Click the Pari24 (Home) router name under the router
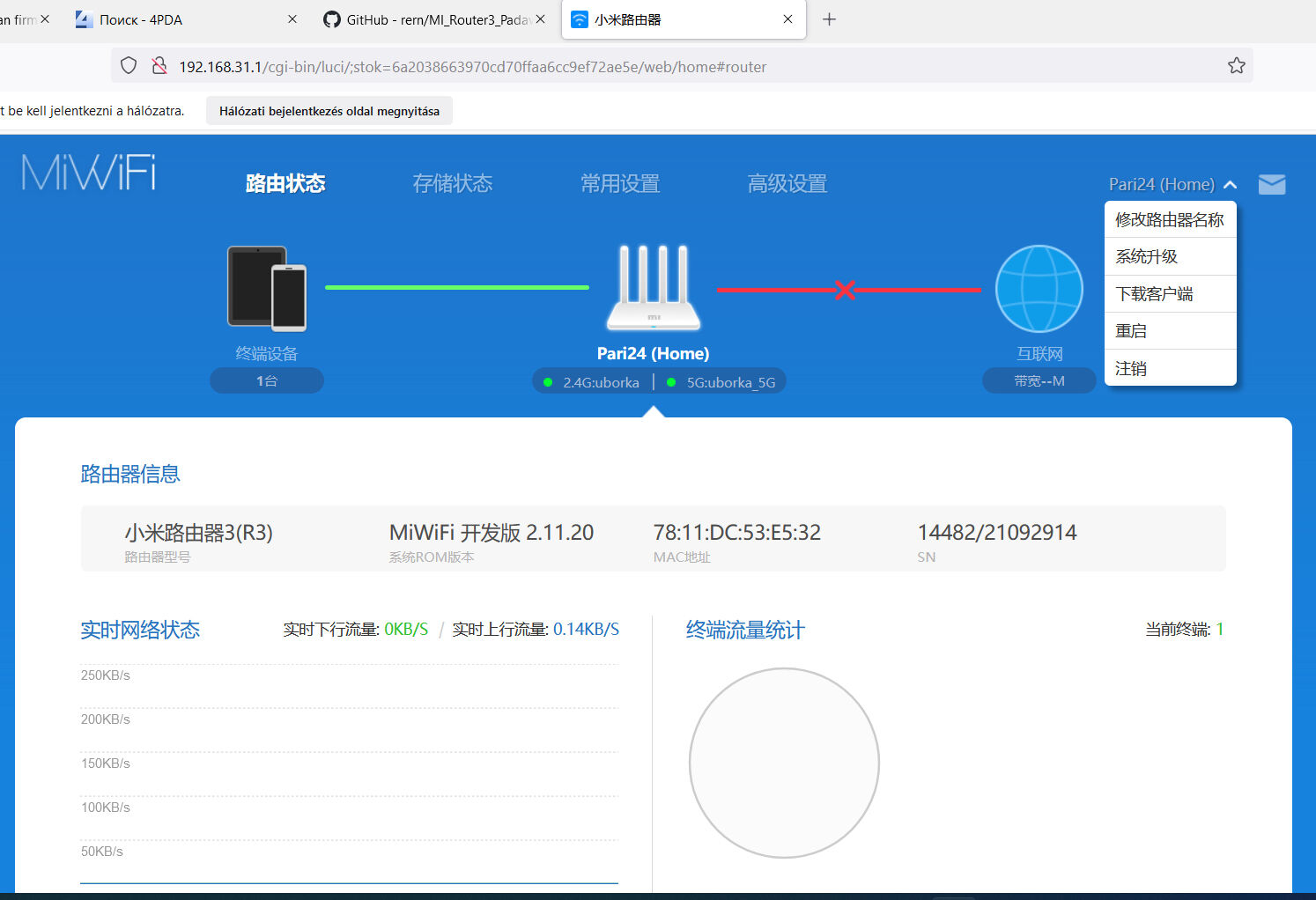 coord(654,353)
